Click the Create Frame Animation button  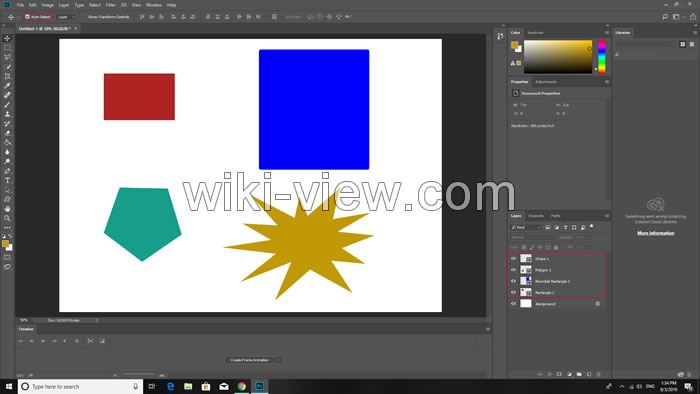pyautogui.click(x=250, y=360)
